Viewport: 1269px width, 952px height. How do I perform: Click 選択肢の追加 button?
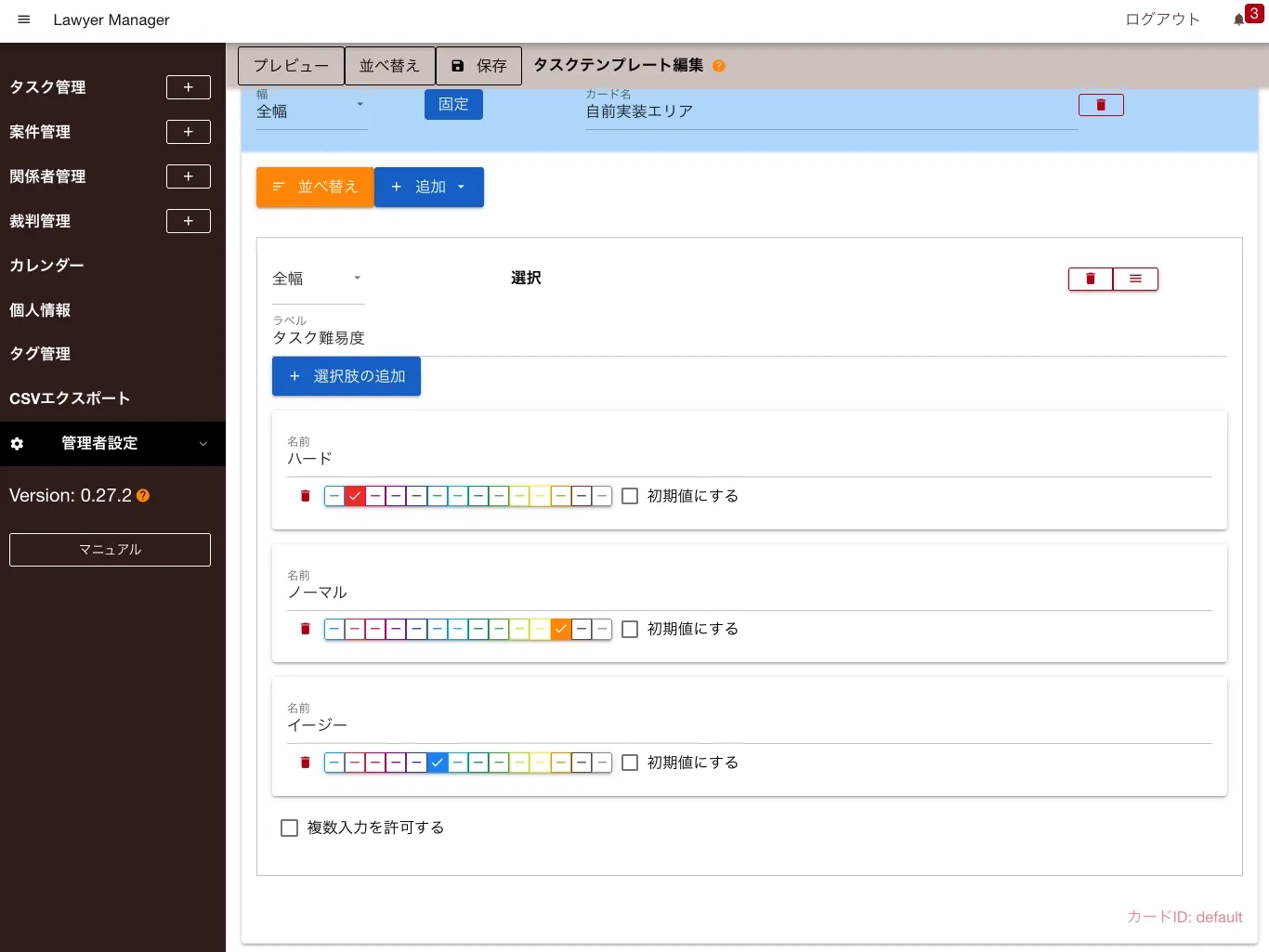click(347, 376)
